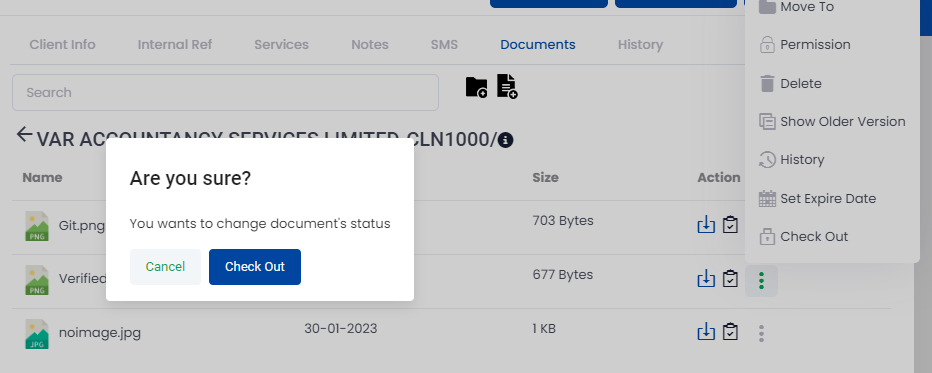Screen dimensions: 932x373
Task: Click the 677 Bytes size value
Action: 563,274
